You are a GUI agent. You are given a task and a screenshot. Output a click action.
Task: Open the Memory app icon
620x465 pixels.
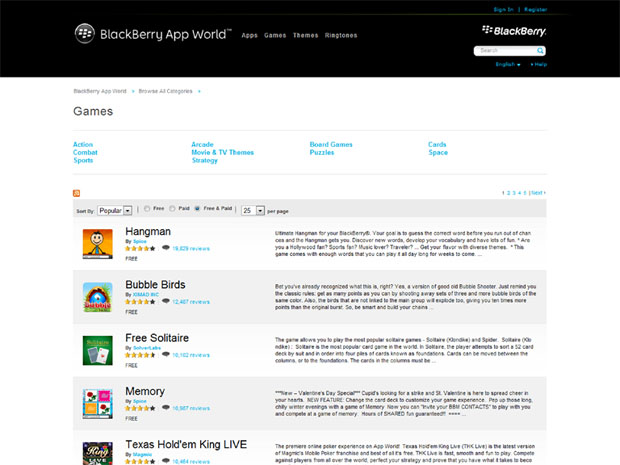98,404
